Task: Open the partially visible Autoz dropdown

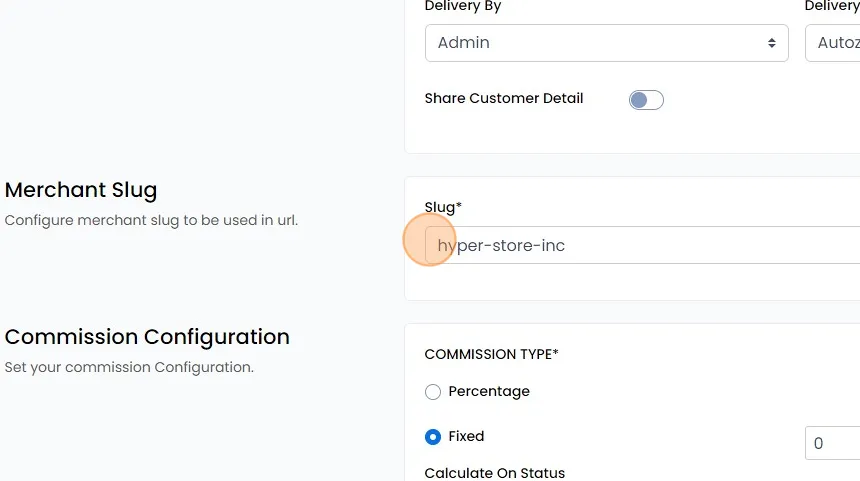Action: tap(833, 43)
